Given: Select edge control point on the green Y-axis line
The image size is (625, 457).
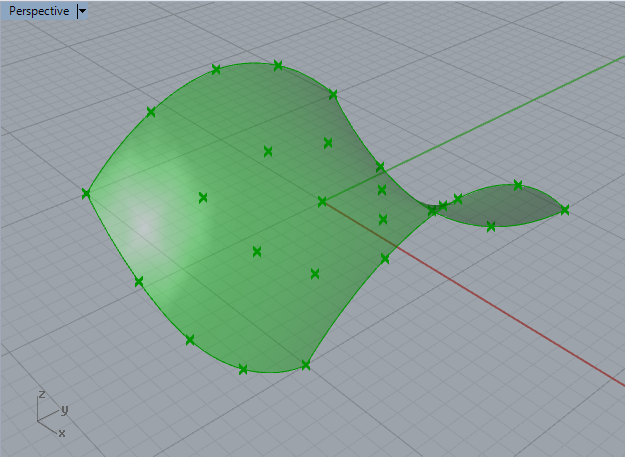Looking at the screenshot, I should coord(380,167).
